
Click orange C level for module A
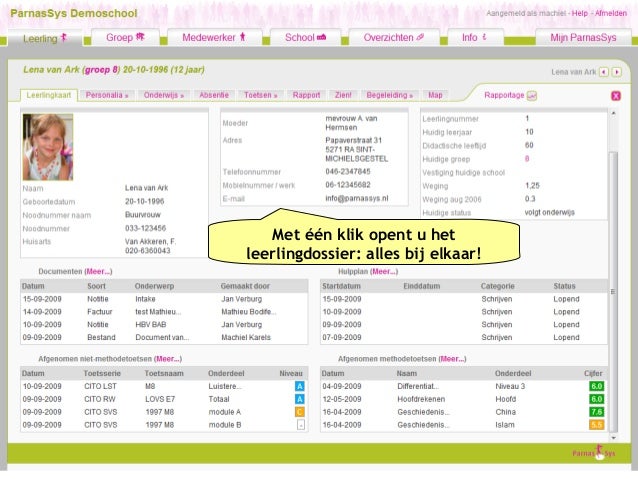pos(299,412)
